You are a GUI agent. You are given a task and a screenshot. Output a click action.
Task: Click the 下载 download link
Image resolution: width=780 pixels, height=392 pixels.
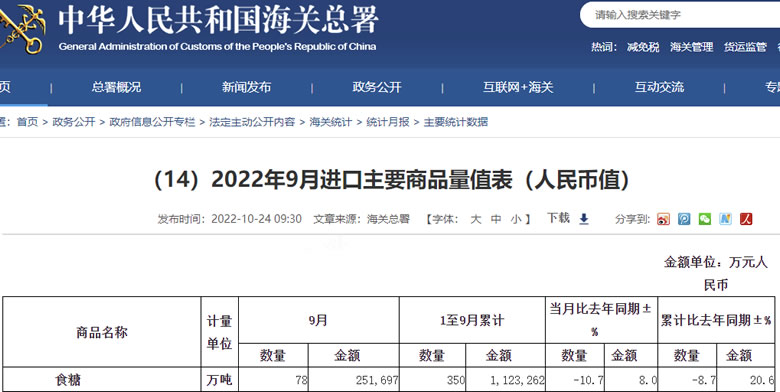(558, 218)
